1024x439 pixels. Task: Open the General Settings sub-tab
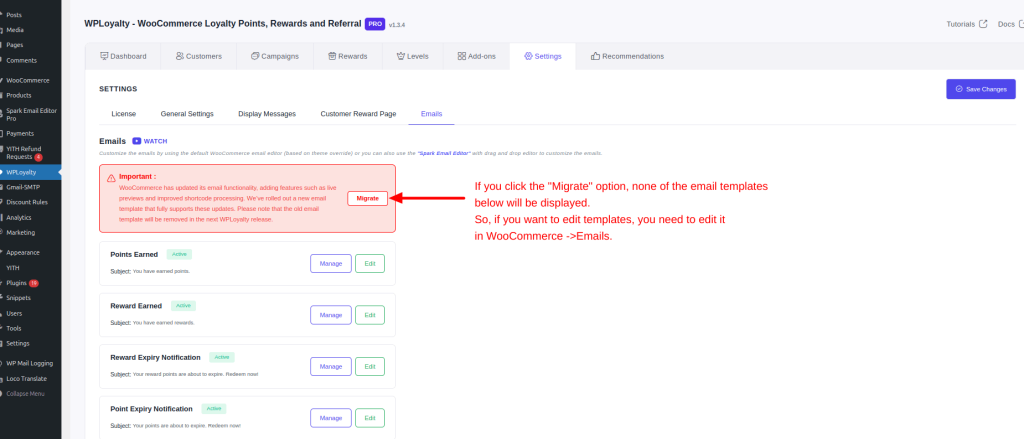[187, 114]
